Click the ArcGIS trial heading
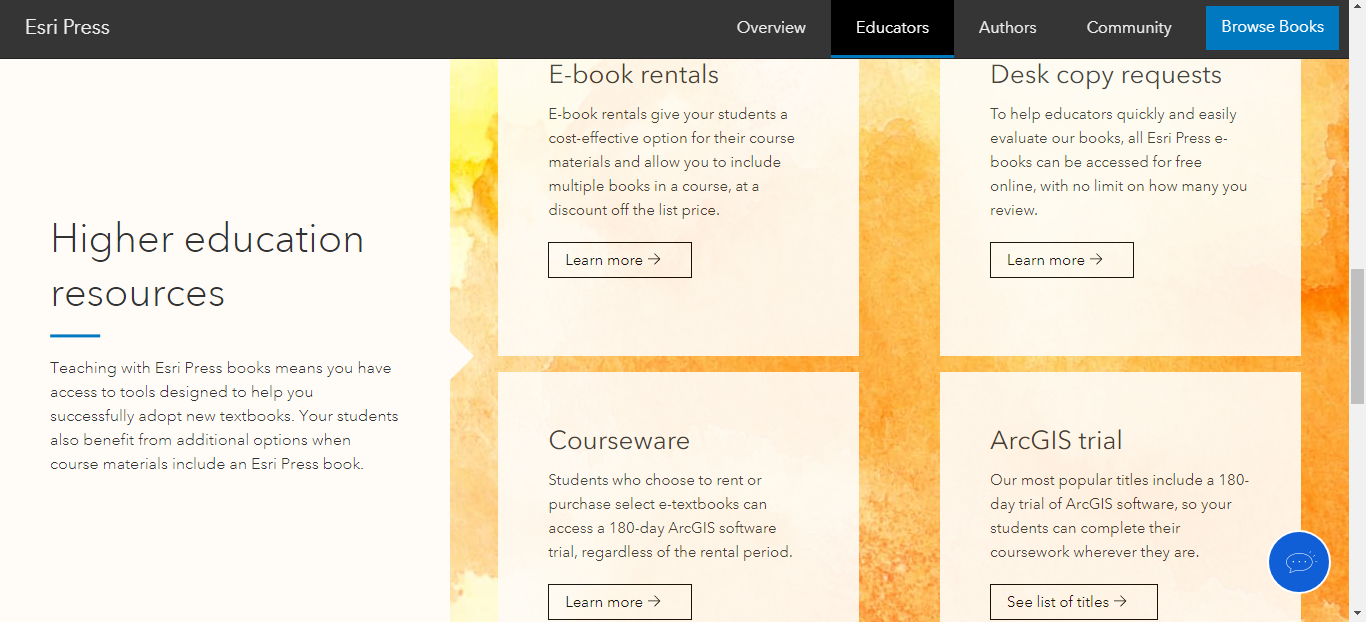Viewport: 1366px width, 622px height. click(x=1056, y=440)
